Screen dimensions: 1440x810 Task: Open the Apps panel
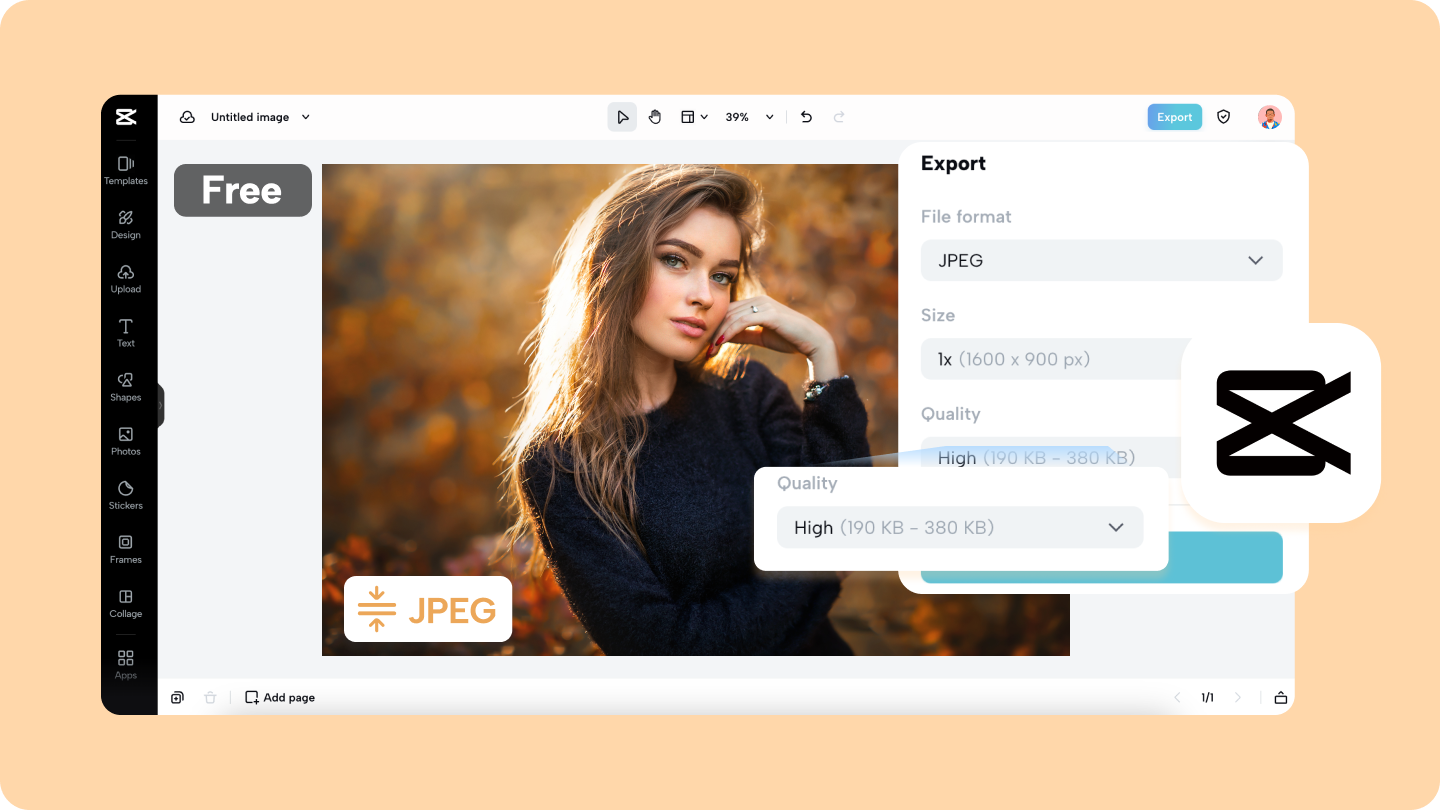click(126, 664)
